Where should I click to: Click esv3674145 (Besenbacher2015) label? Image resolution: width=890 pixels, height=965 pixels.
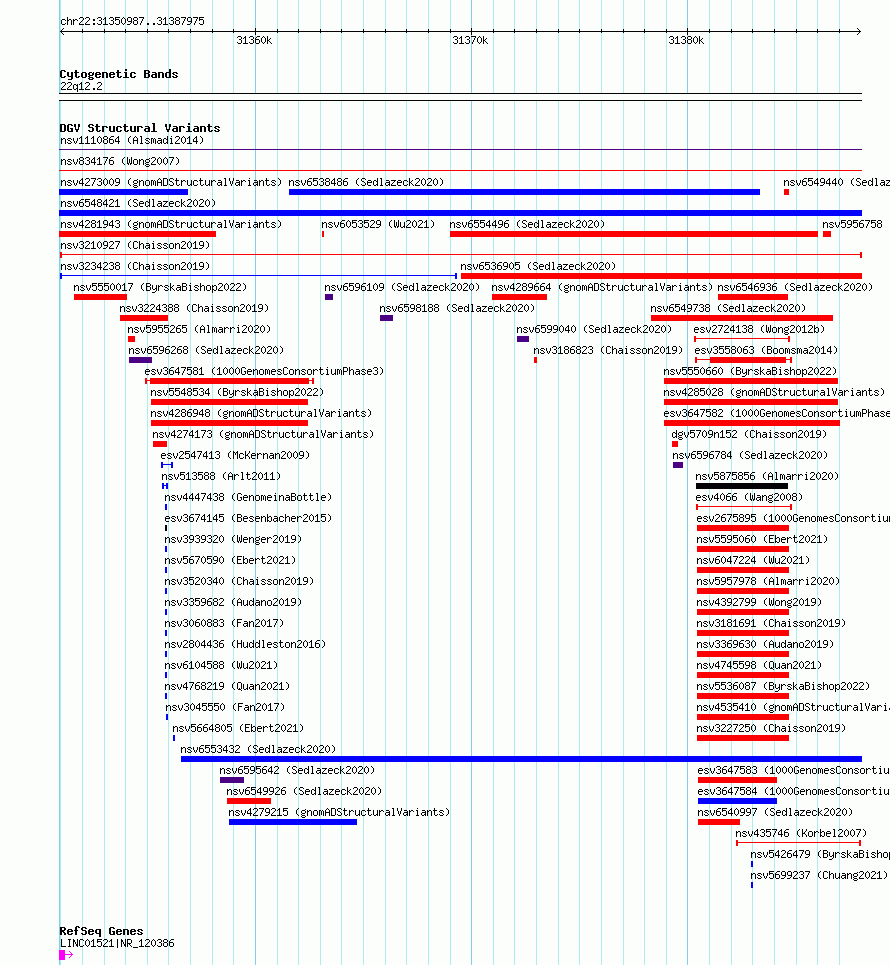pos(248,518)
